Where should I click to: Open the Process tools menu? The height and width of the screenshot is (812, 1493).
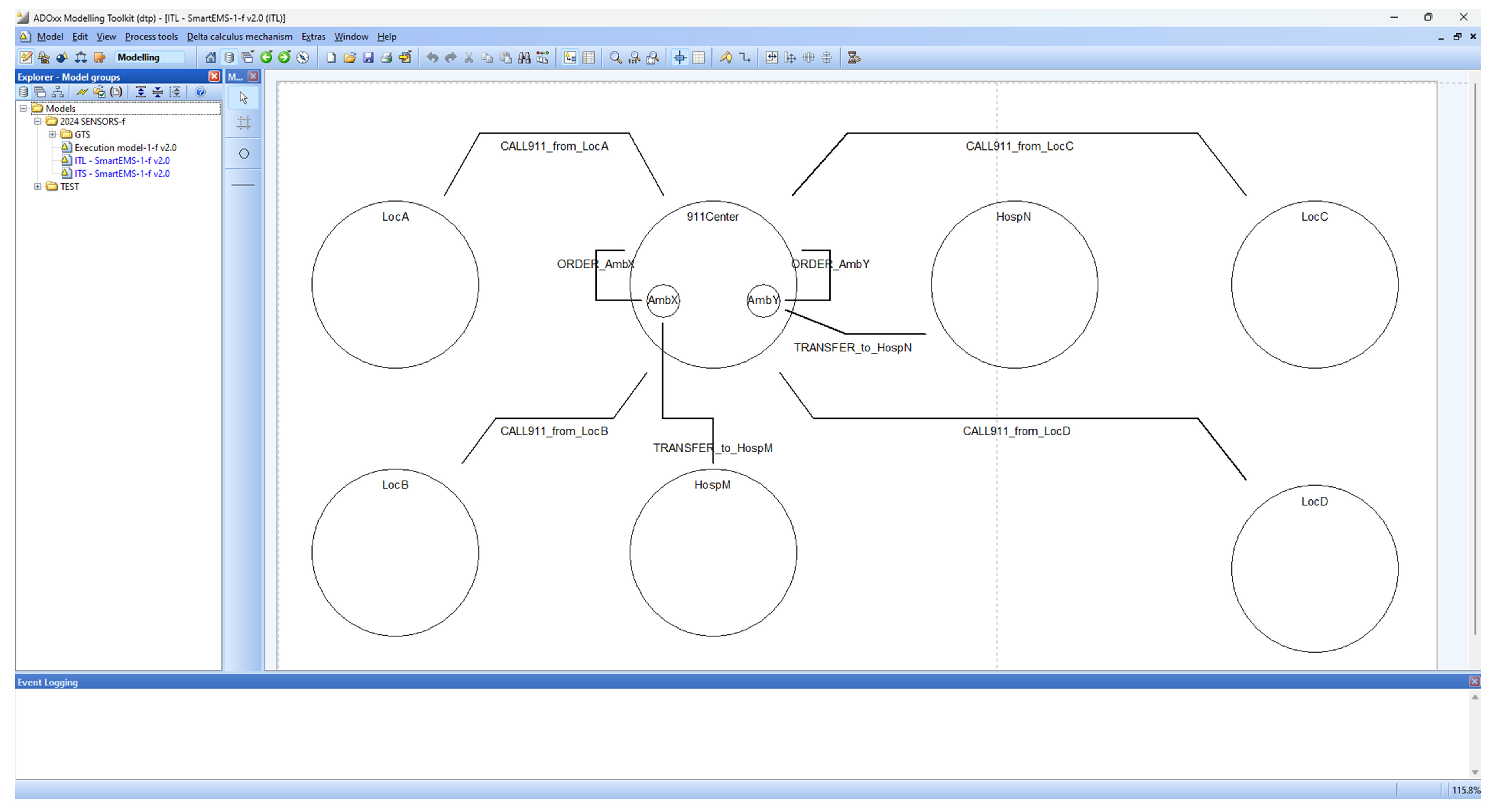click(151, 36)
